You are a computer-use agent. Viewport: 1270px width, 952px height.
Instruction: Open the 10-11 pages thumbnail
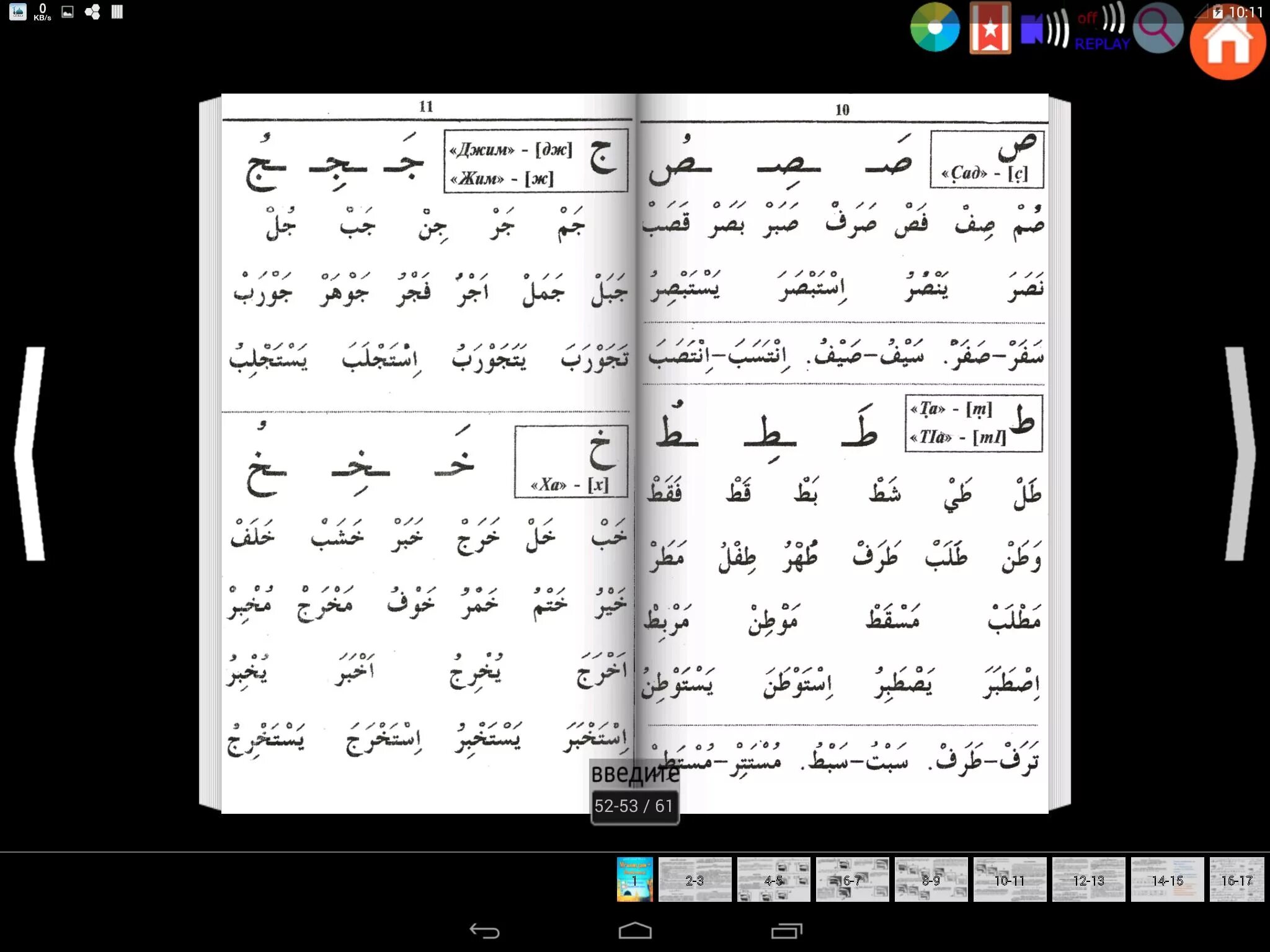click(x=1010, y=879)
